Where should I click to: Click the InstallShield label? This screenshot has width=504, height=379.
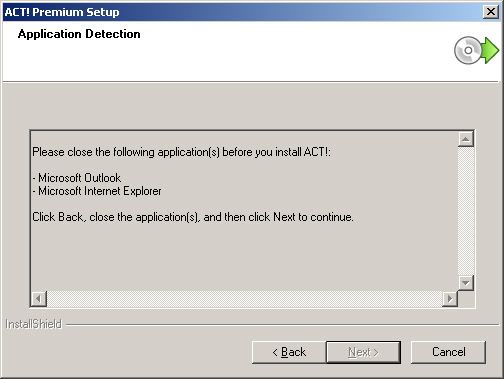tap(34, 324)
